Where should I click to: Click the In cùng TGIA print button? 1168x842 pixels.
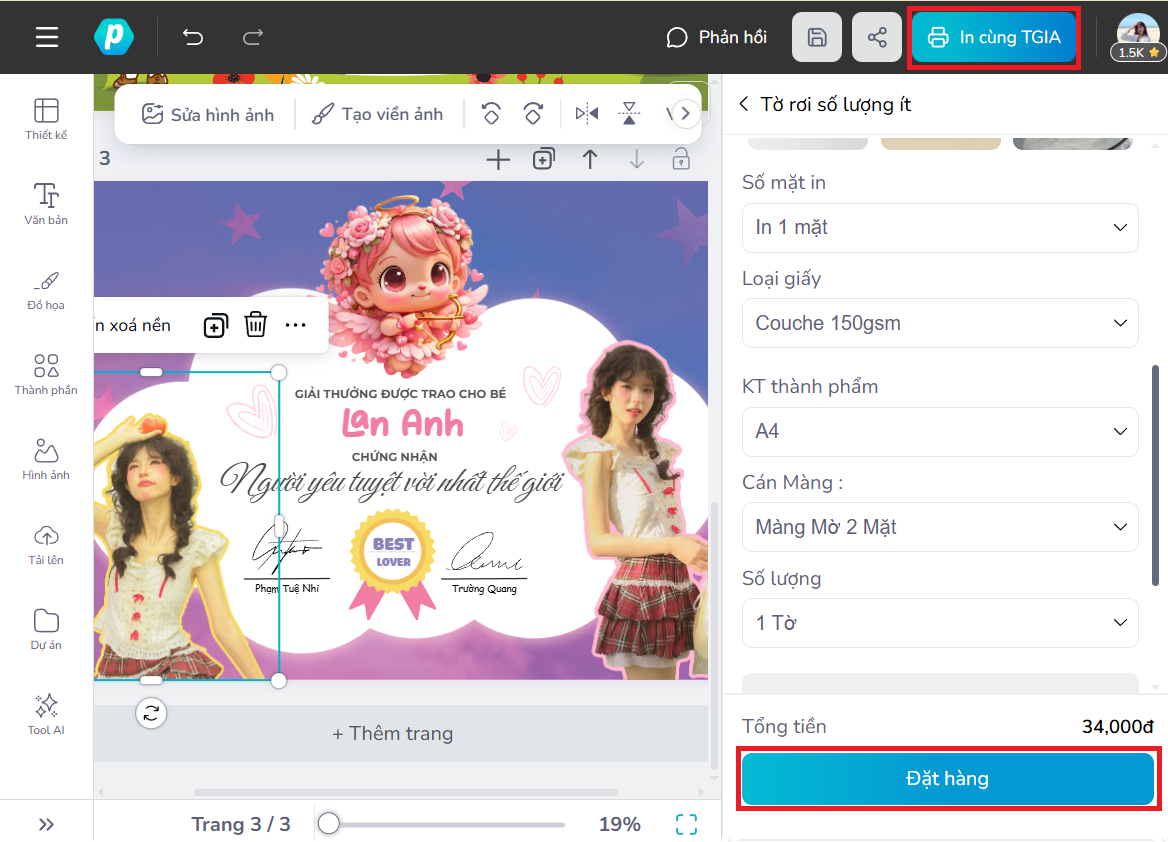(x=993, y=36)
